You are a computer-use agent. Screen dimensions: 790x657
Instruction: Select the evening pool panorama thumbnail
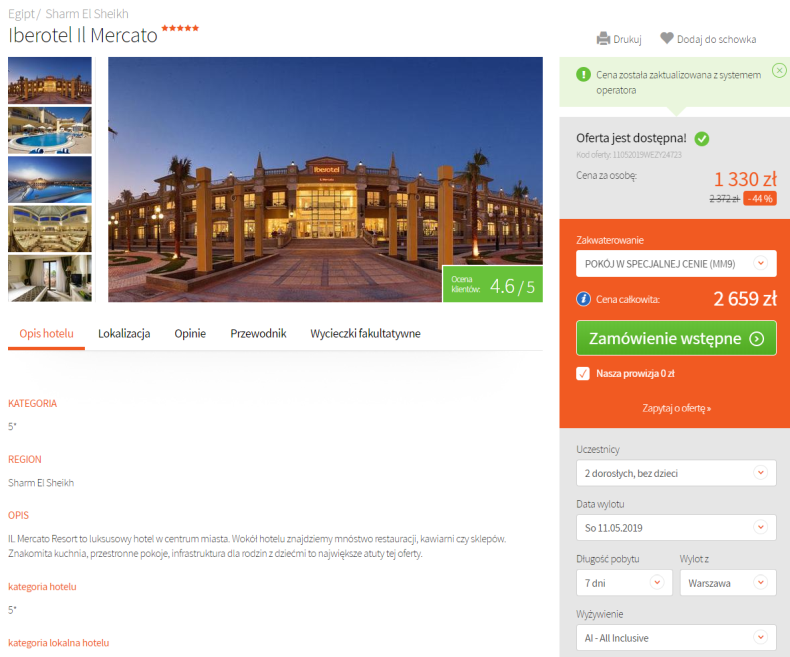pos(50,179)
